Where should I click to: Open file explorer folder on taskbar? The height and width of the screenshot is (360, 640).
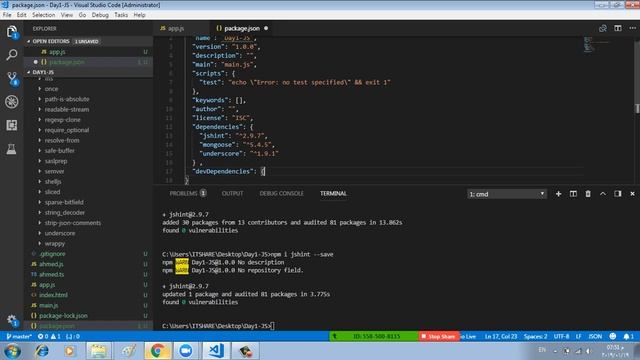[x=99, y=351]
